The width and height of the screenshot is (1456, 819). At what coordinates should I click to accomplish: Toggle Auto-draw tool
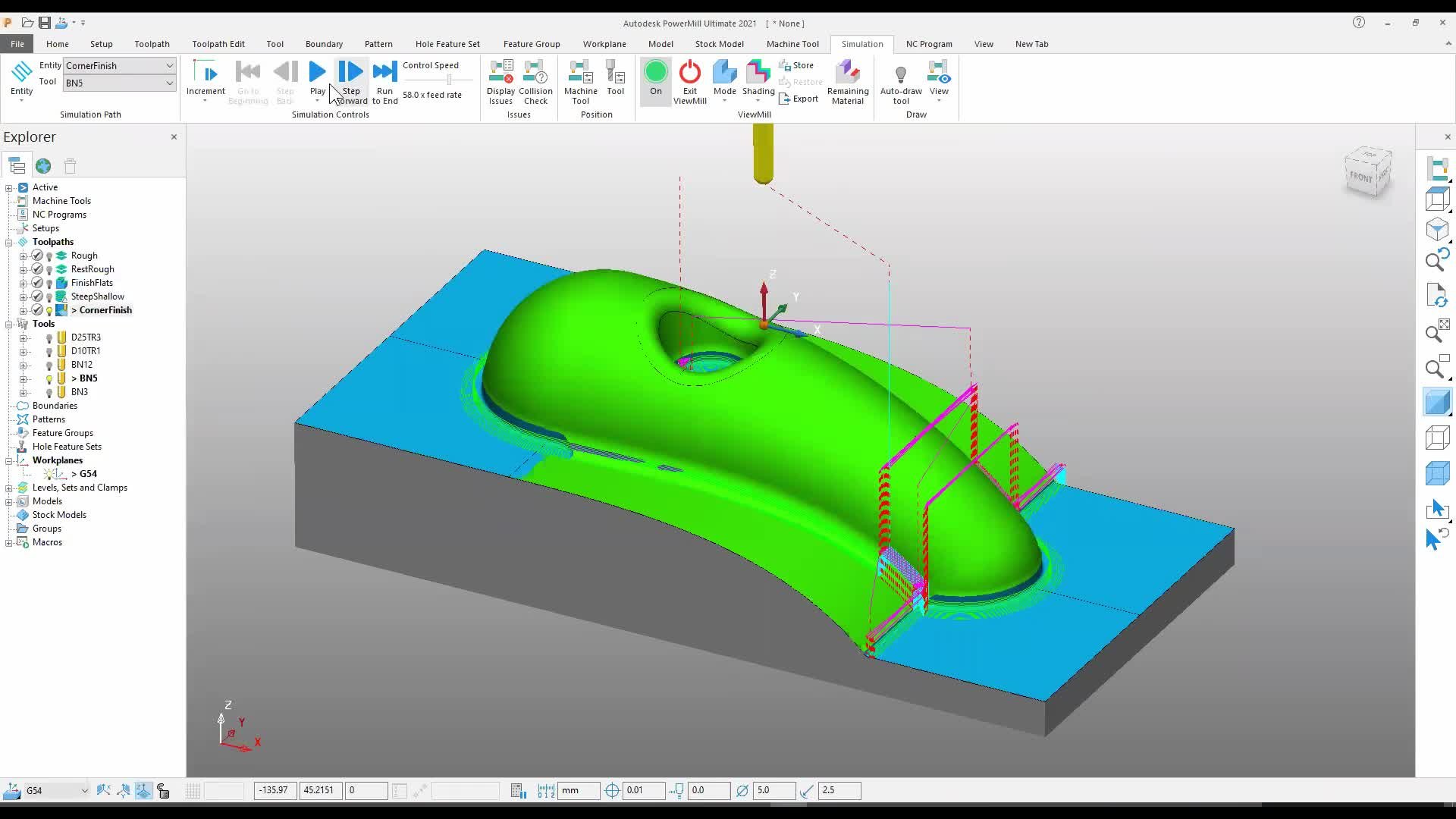pyautogui.click(x=901, y=82)
